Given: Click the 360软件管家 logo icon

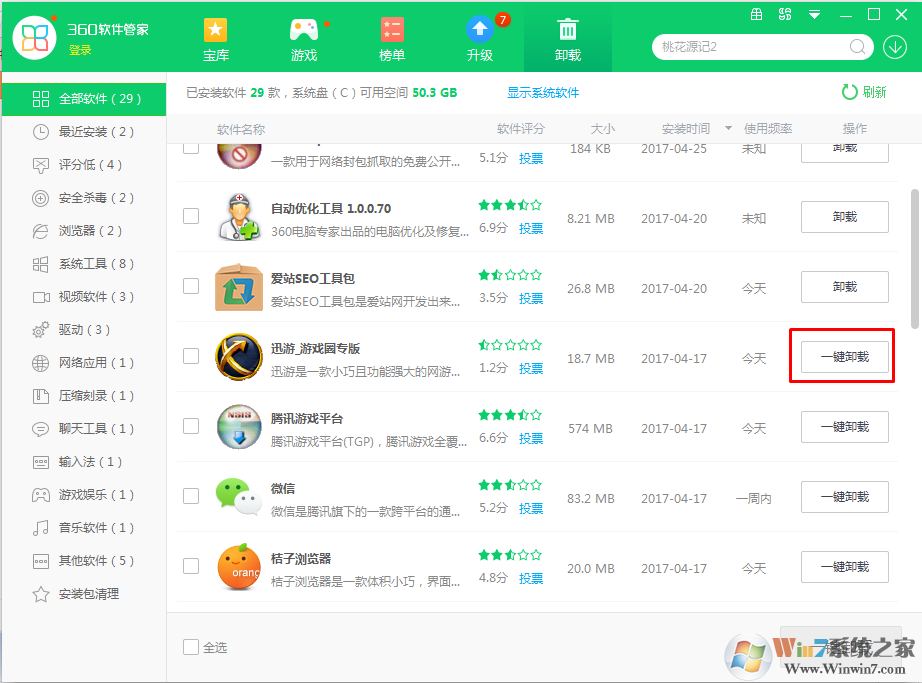Looking at the screenshot, I should [35, 38].
